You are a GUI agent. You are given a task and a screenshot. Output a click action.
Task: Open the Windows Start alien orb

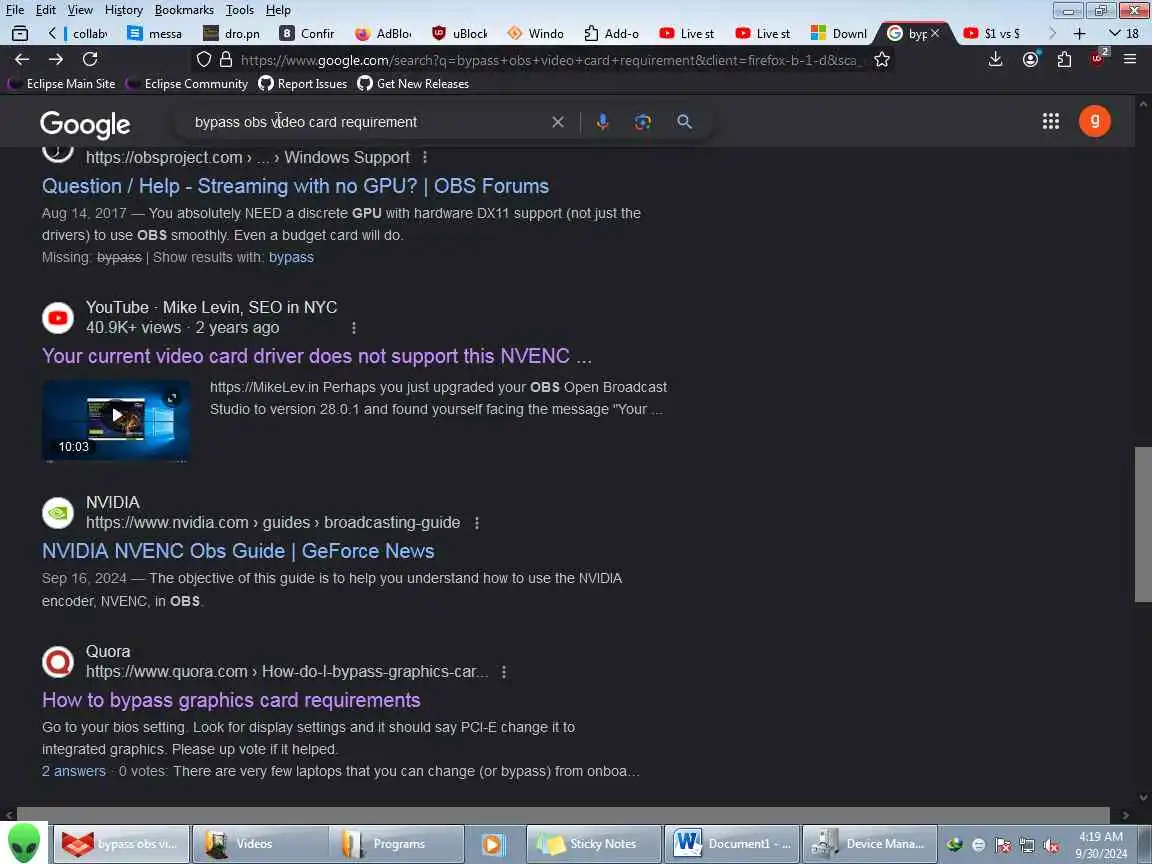pyautogui.click(x=24, y=843)
